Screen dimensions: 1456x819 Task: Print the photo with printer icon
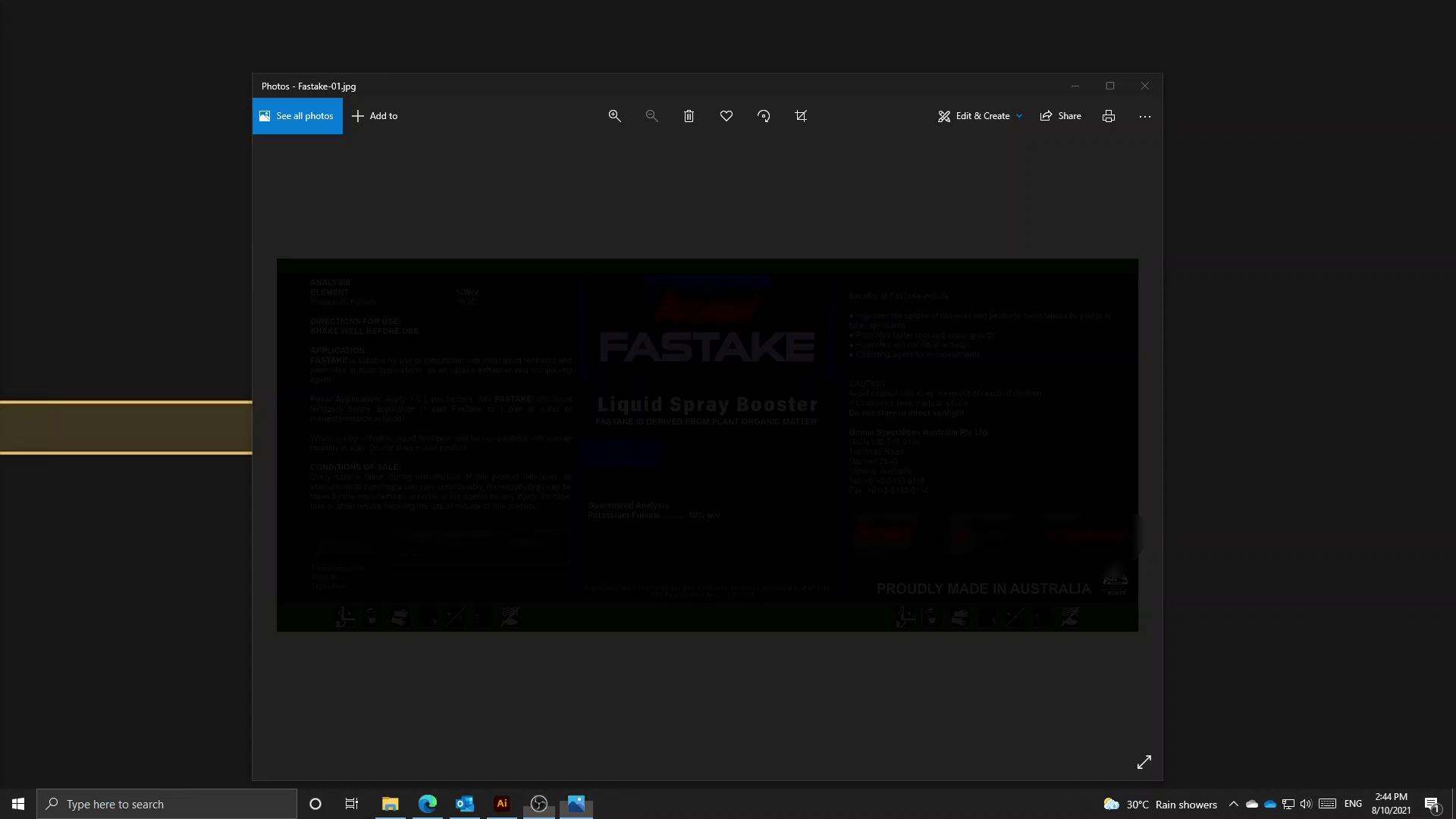point(1108,116)
